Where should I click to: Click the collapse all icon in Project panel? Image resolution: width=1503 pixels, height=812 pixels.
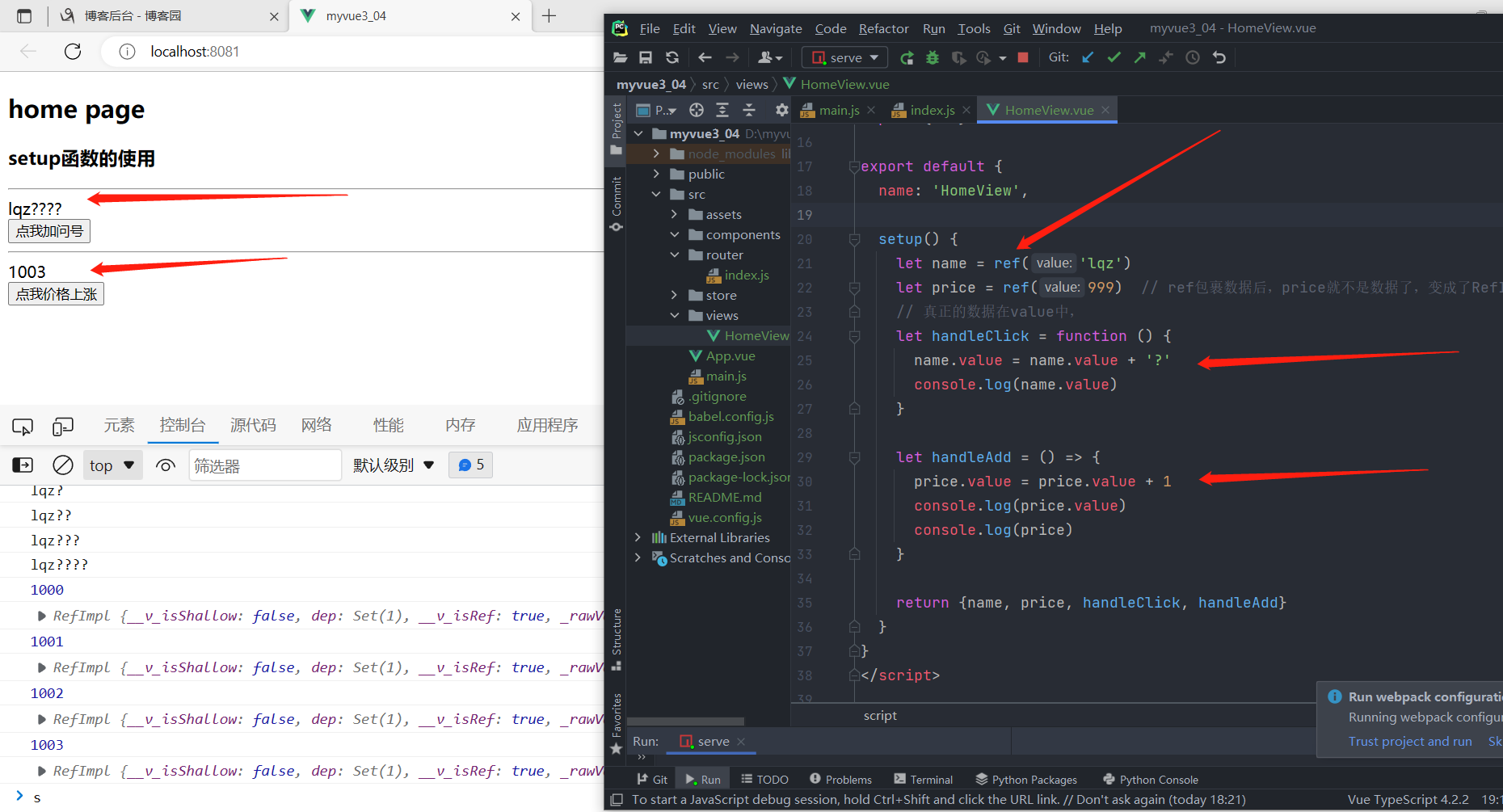[749, 110]
